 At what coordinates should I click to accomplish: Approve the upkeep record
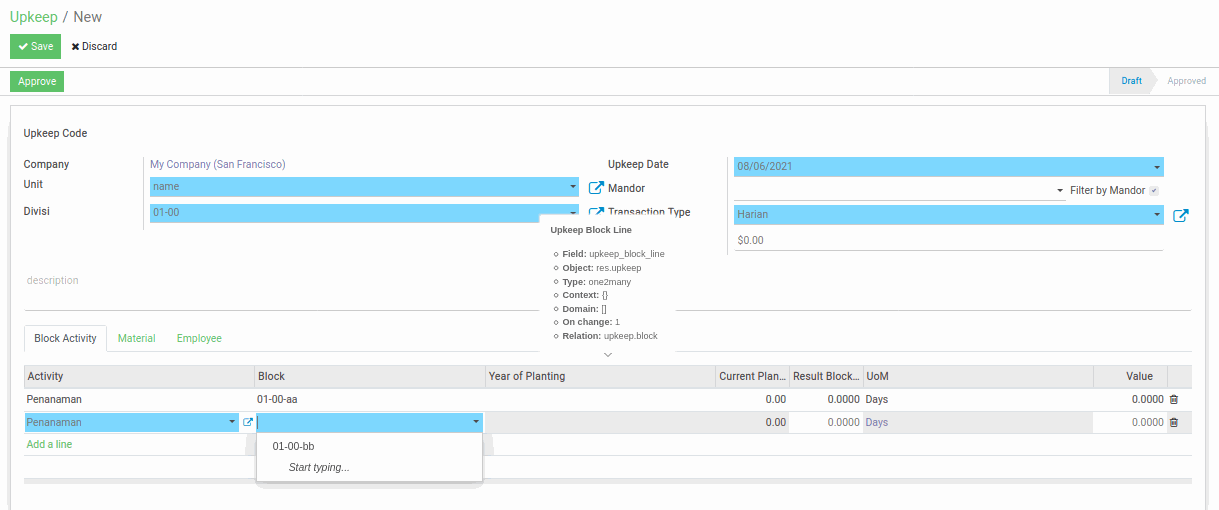click(x=37, y=81)
